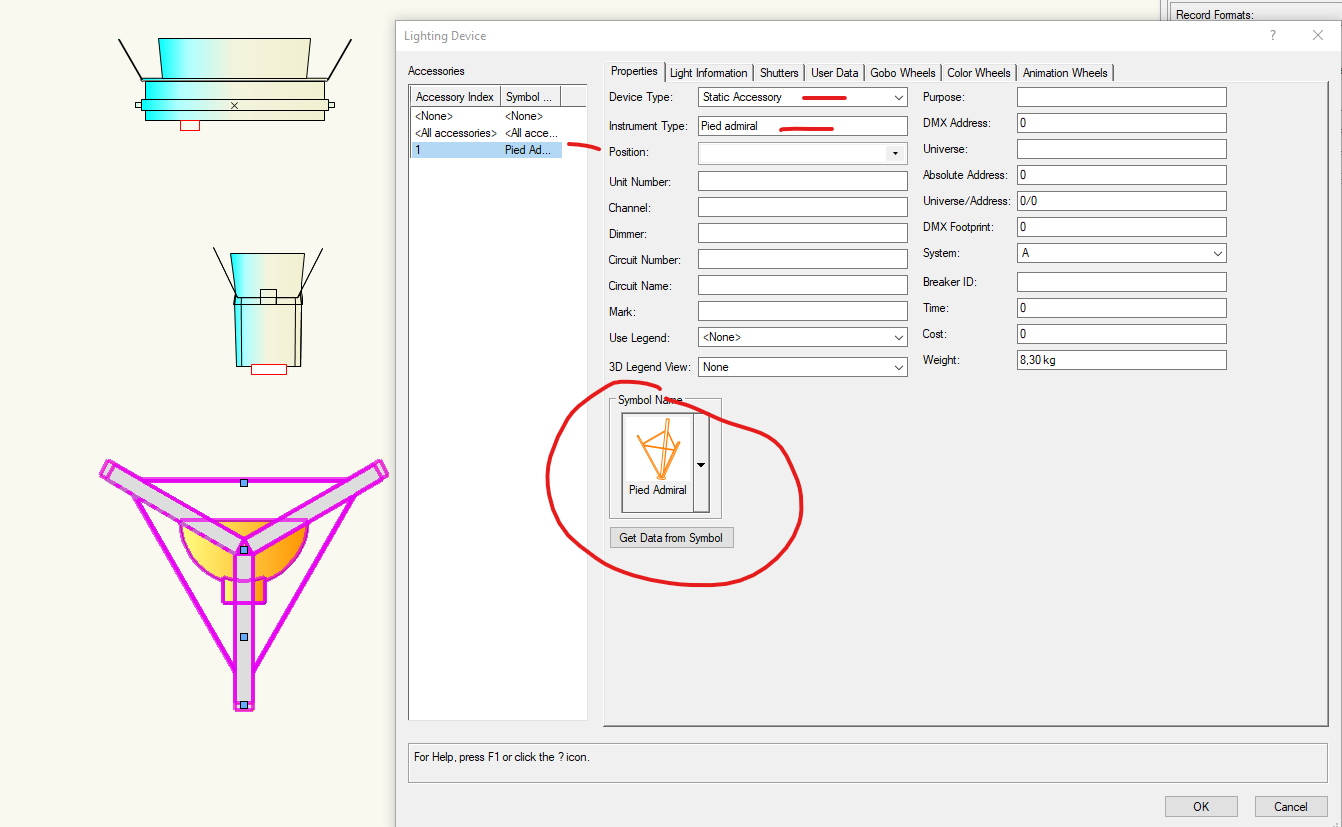Viewport: 1342px width, 827px height.
Task: Expand the Use Legend dropdown
Action: [x=899, y=338]
